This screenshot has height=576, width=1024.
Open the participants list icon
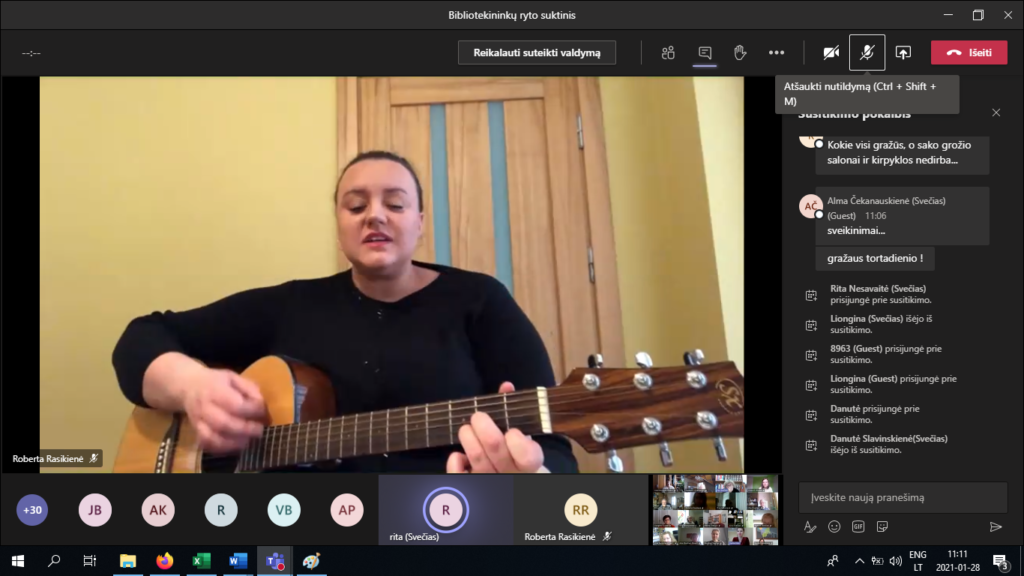pyautogui.click(x=668, y=52)
